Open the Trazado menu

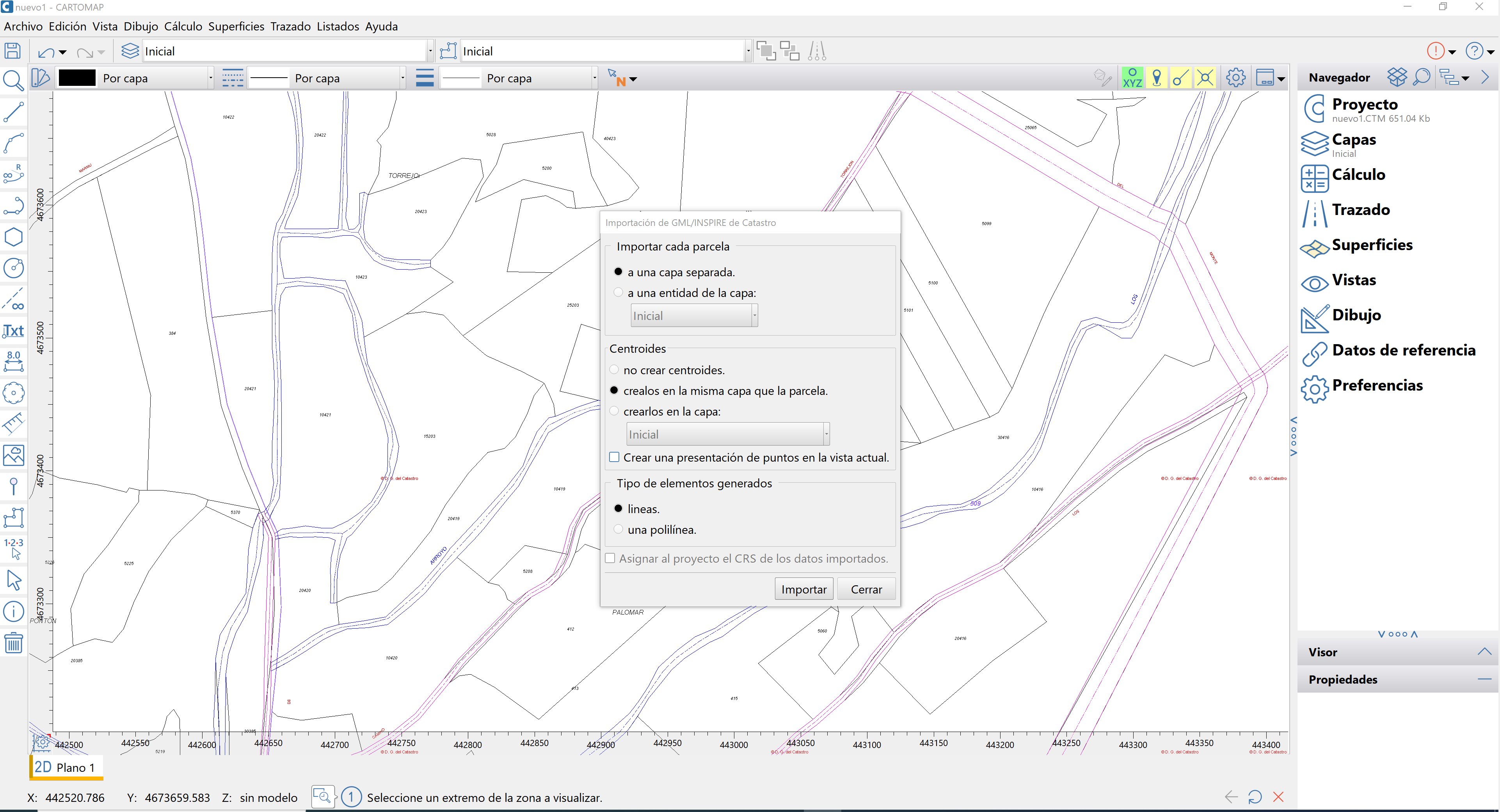[290, 26]
